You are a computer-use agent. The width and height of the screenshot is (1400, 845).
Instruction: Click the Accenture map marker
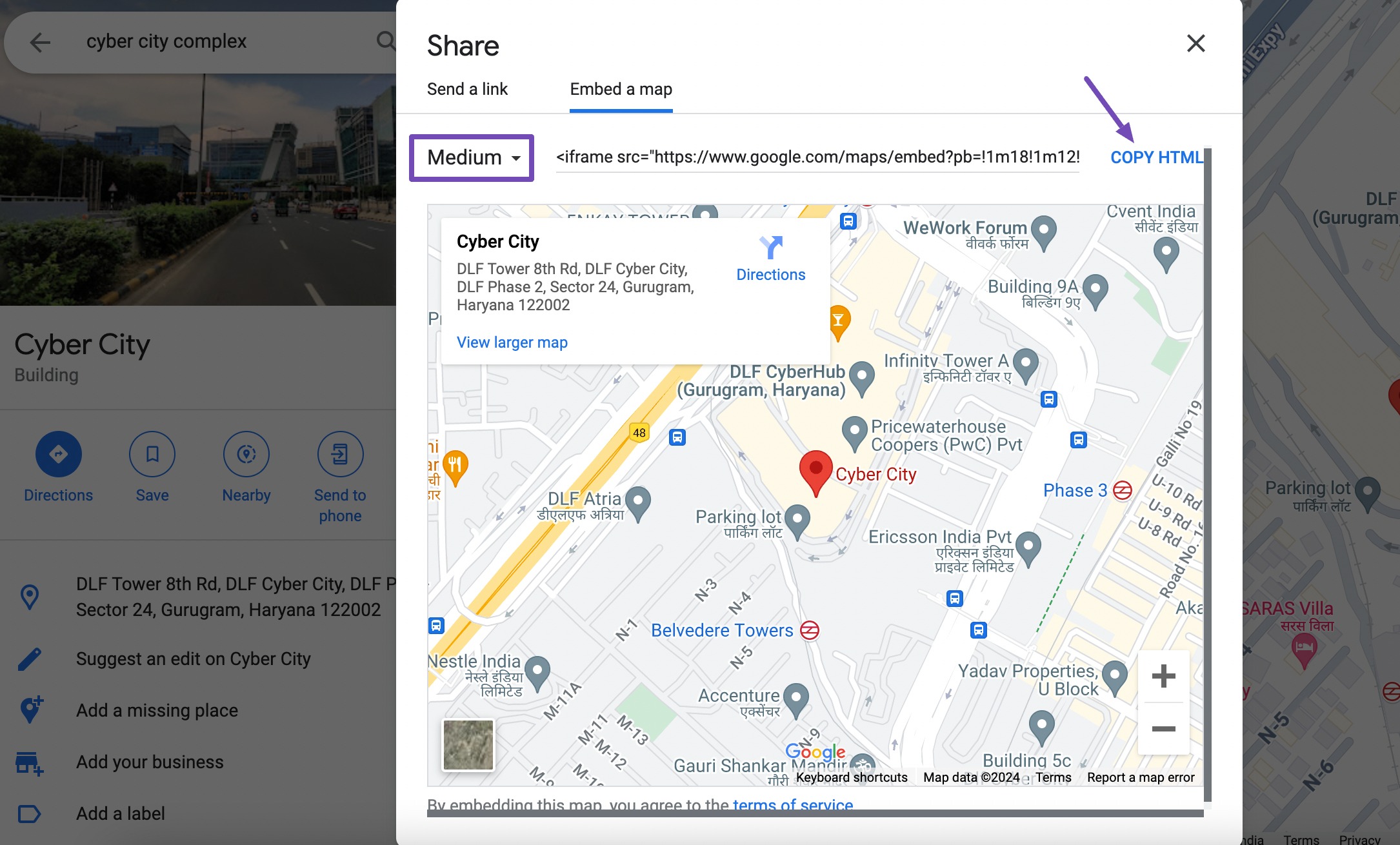coord(796,701)
